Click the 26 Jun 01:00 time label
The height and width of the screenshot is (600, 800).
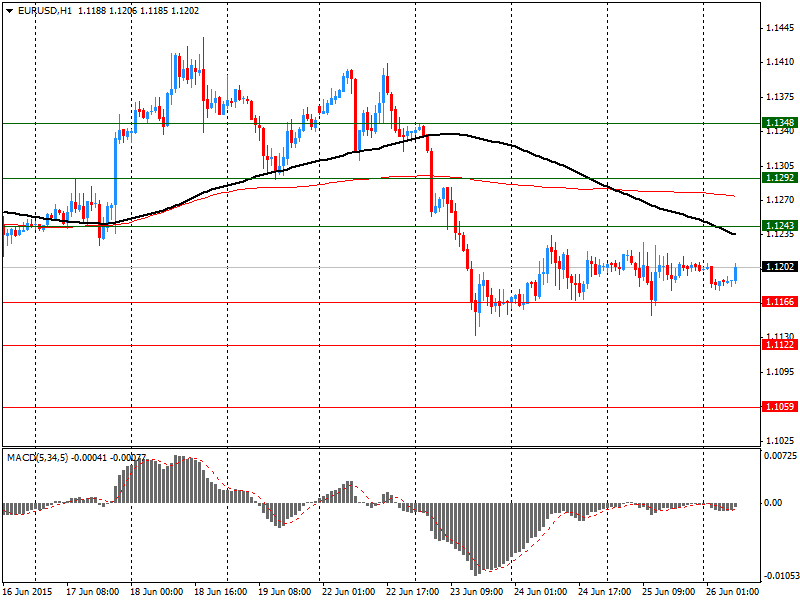click(733, 592)
